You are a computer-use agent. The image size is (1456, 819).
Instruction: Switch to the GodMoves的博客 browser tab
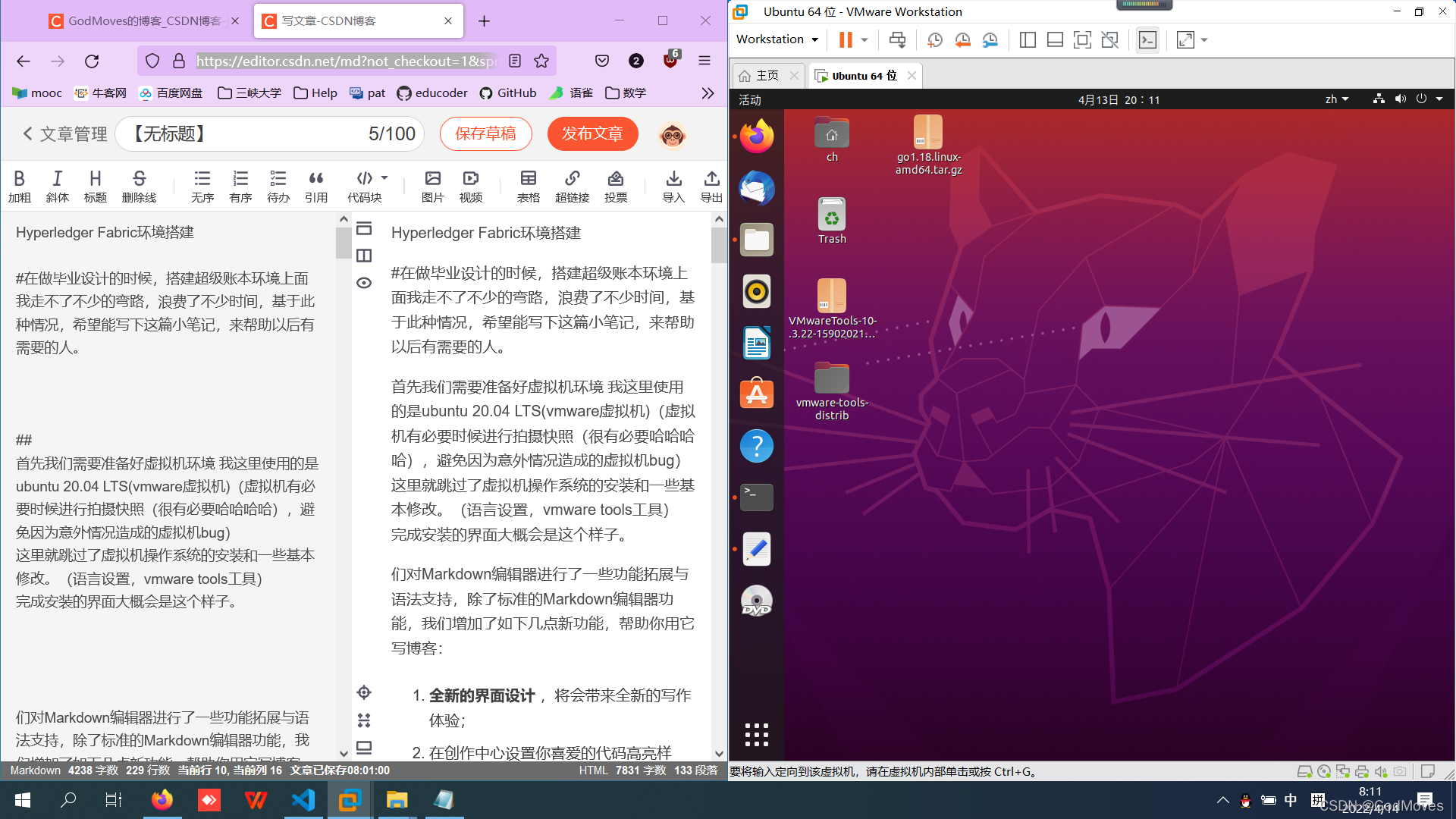click(140, 20)
